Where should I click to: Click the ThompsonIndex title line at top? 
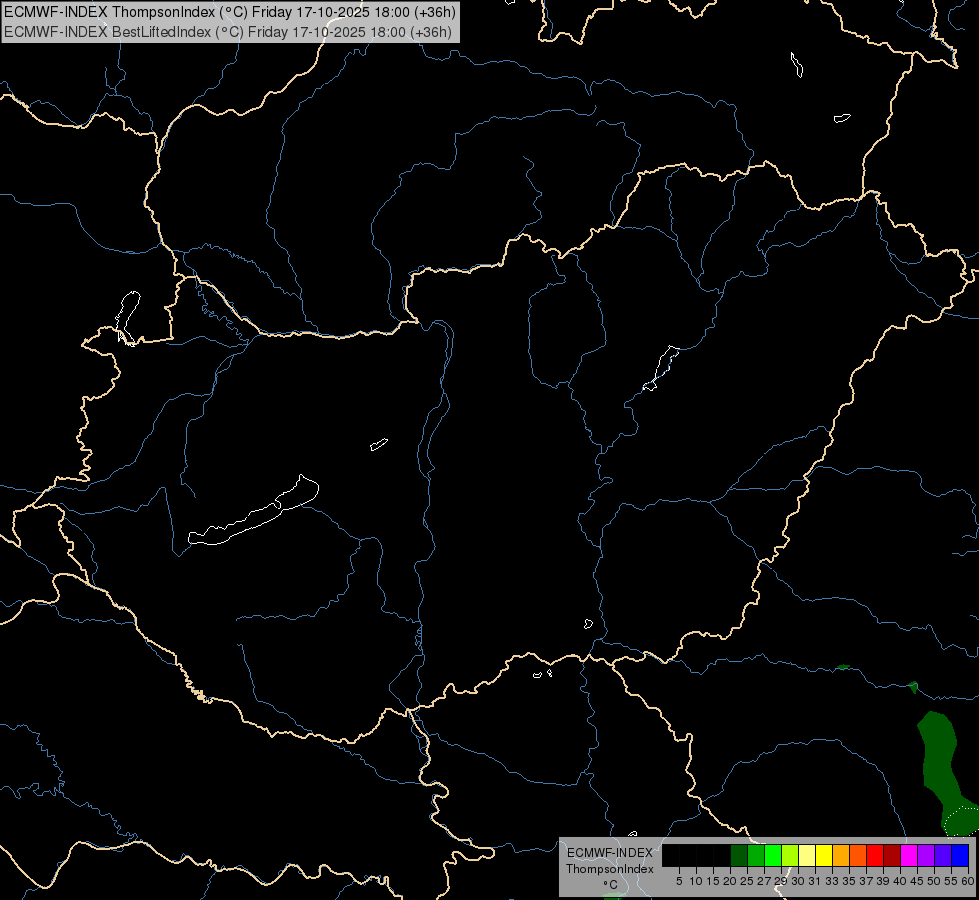(230, 12)
